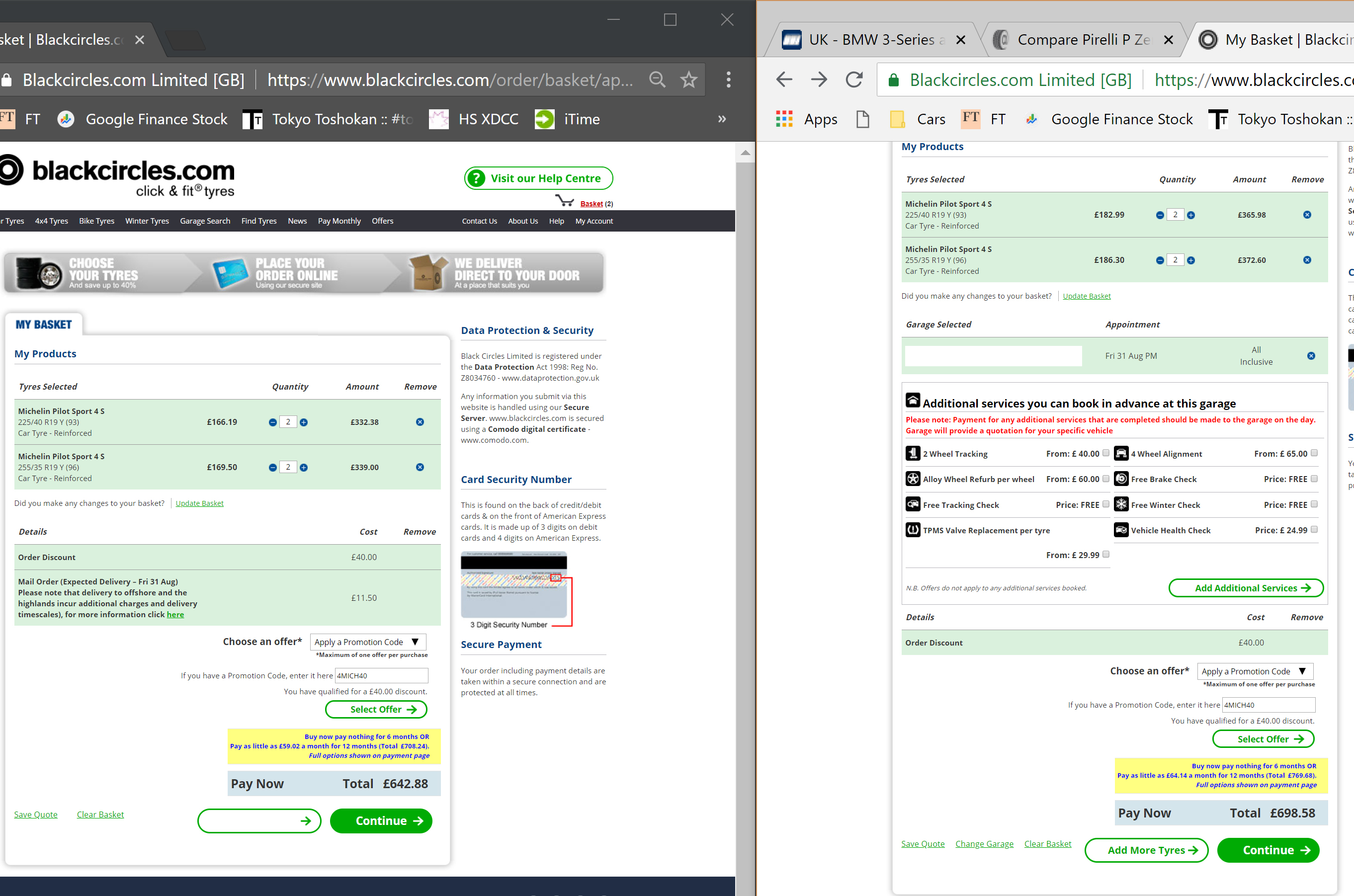Go back in the right browser window
This screenshot has height=896, width=1354.
[x=784, y=80]
